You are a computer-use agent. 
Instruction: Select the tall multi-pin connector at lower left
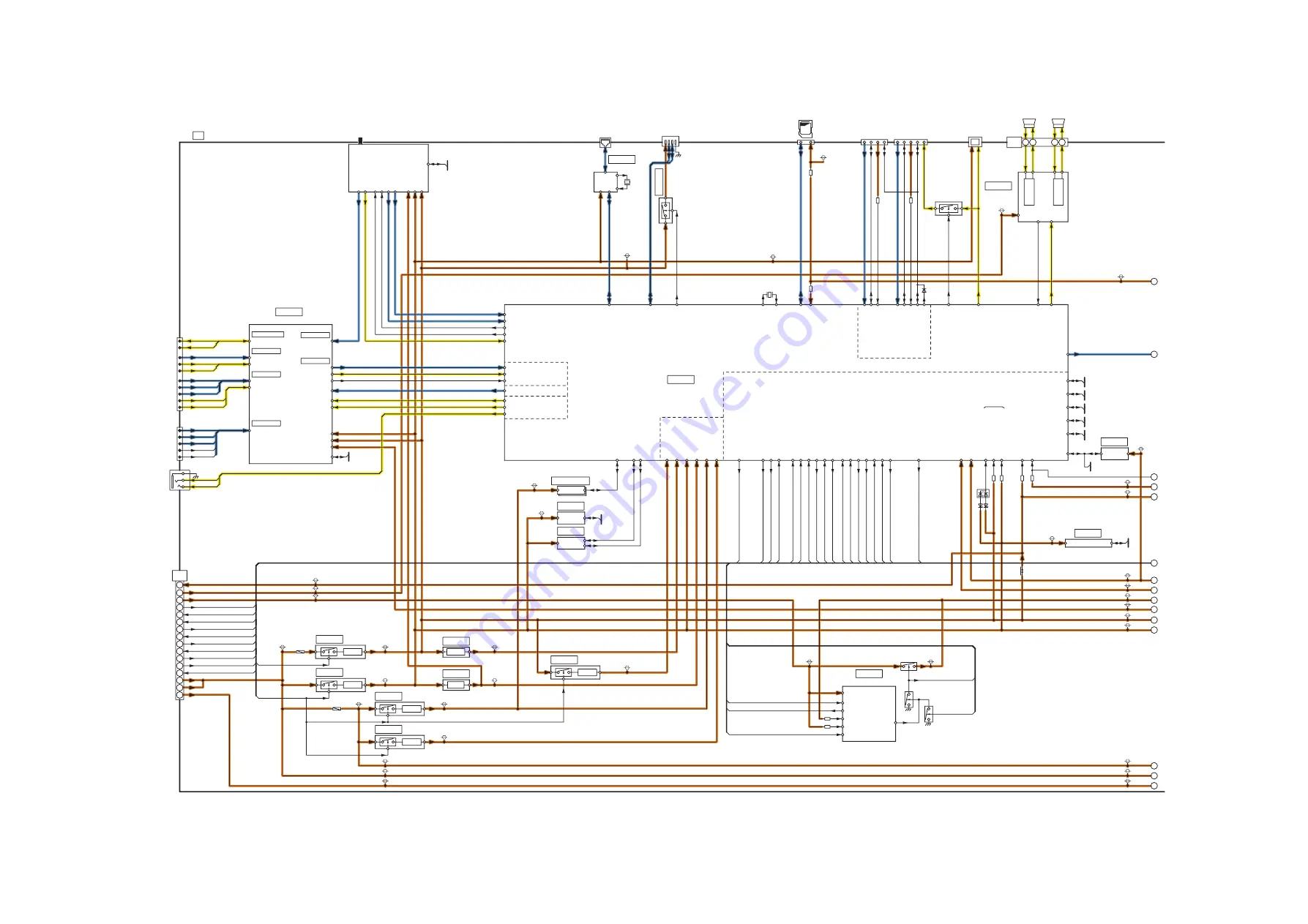click(x=180, y=639)
